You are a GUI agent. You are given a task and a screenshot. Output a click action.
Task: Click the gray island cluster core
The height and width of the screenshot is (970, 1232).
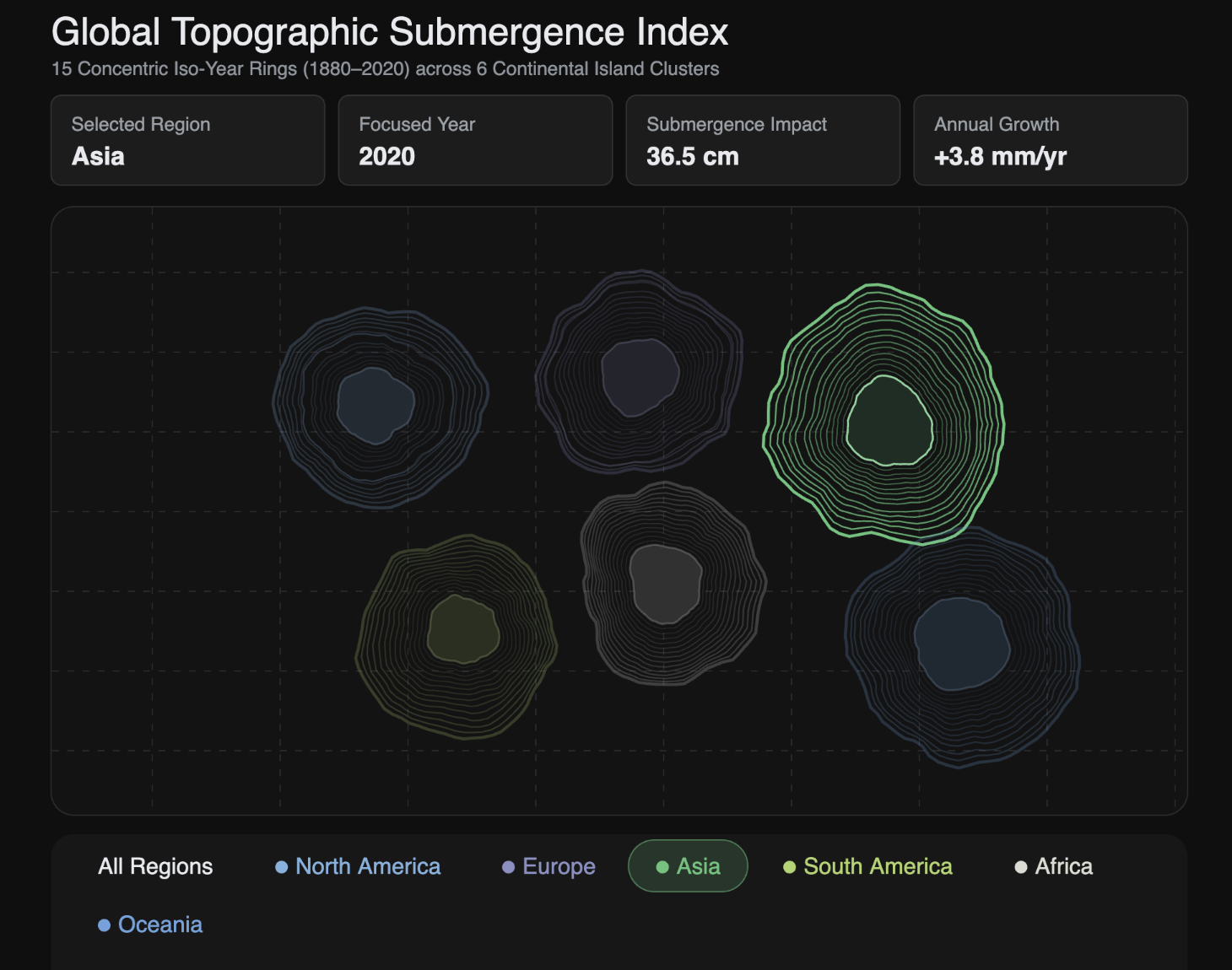coord(666,584)
